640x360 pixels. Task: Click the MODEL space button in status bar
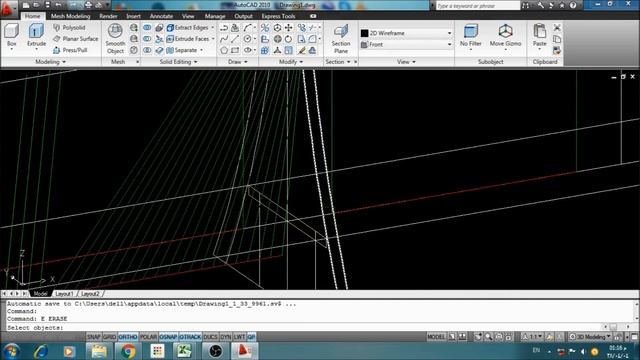click(436, 337)
